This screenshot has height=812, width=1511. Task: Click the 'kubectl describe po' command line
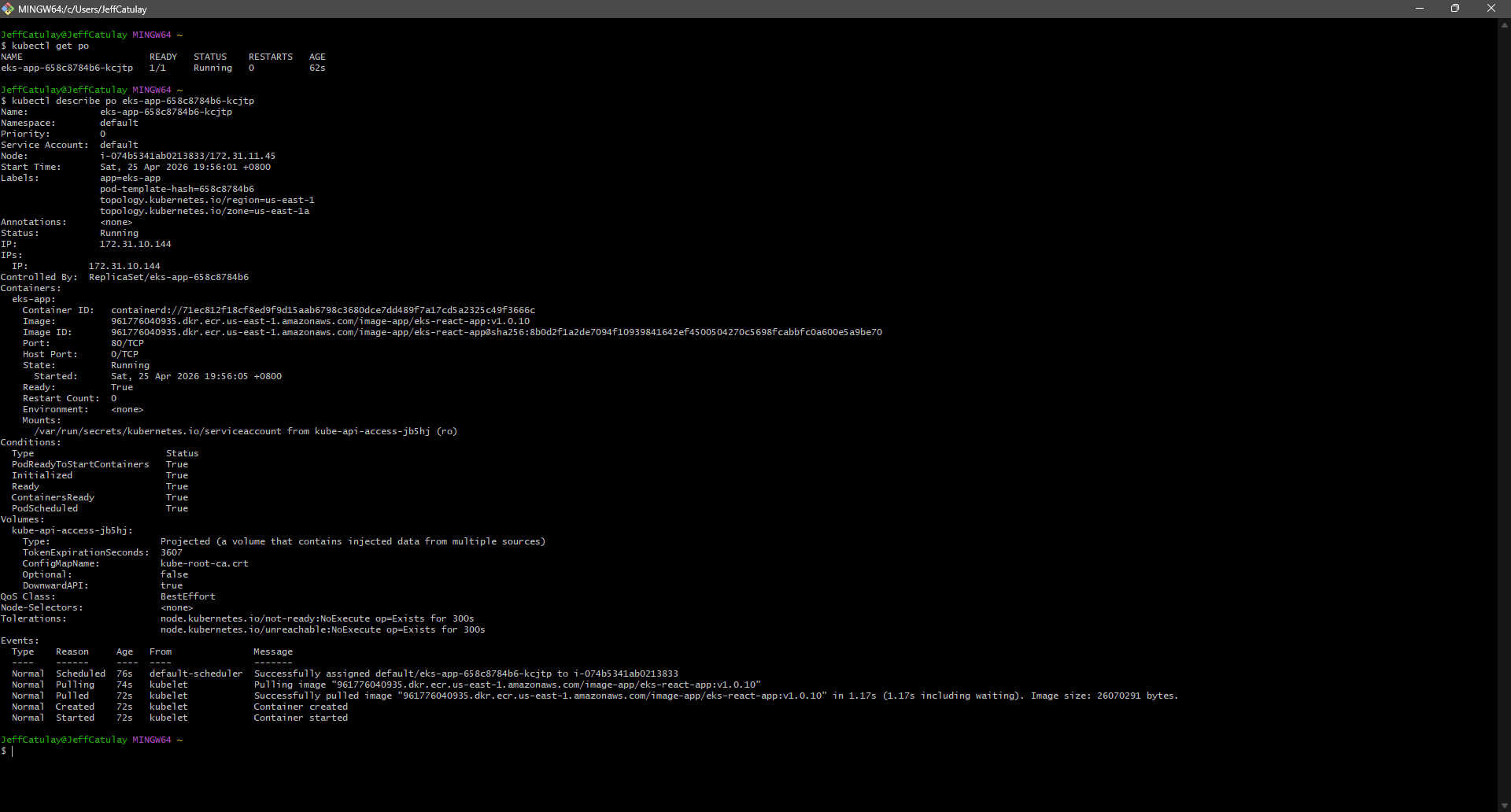pos(127,101)
